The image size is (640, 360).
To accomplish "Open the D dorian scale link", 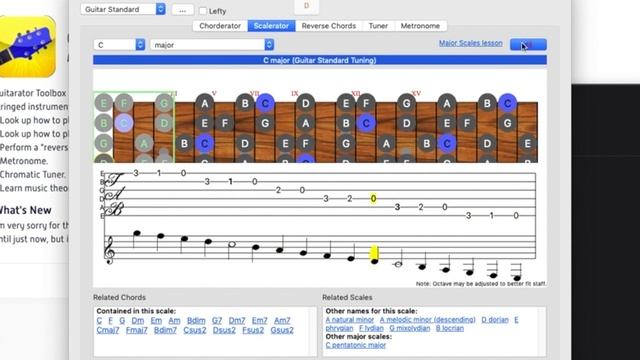I will 495,320.
